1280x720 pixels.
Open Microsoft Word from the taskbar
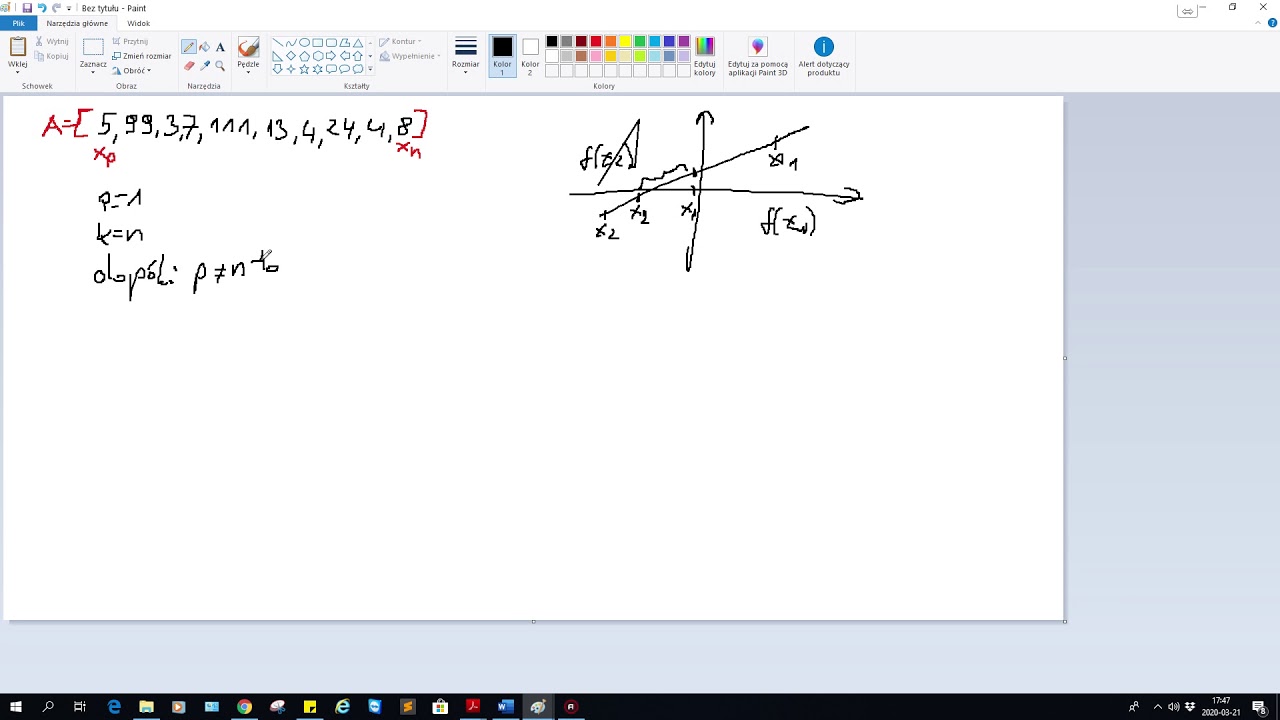505,707
